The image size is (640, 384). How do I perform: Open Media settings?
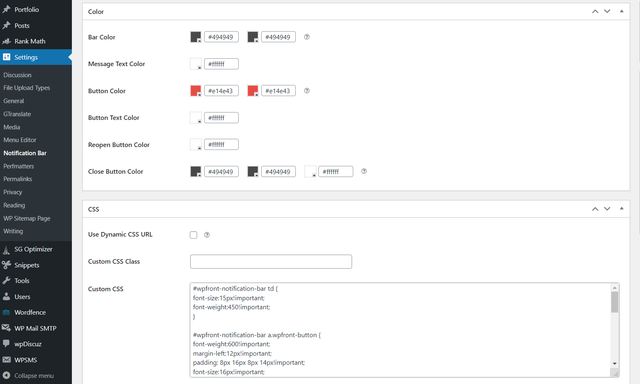(x=12, y=127)
